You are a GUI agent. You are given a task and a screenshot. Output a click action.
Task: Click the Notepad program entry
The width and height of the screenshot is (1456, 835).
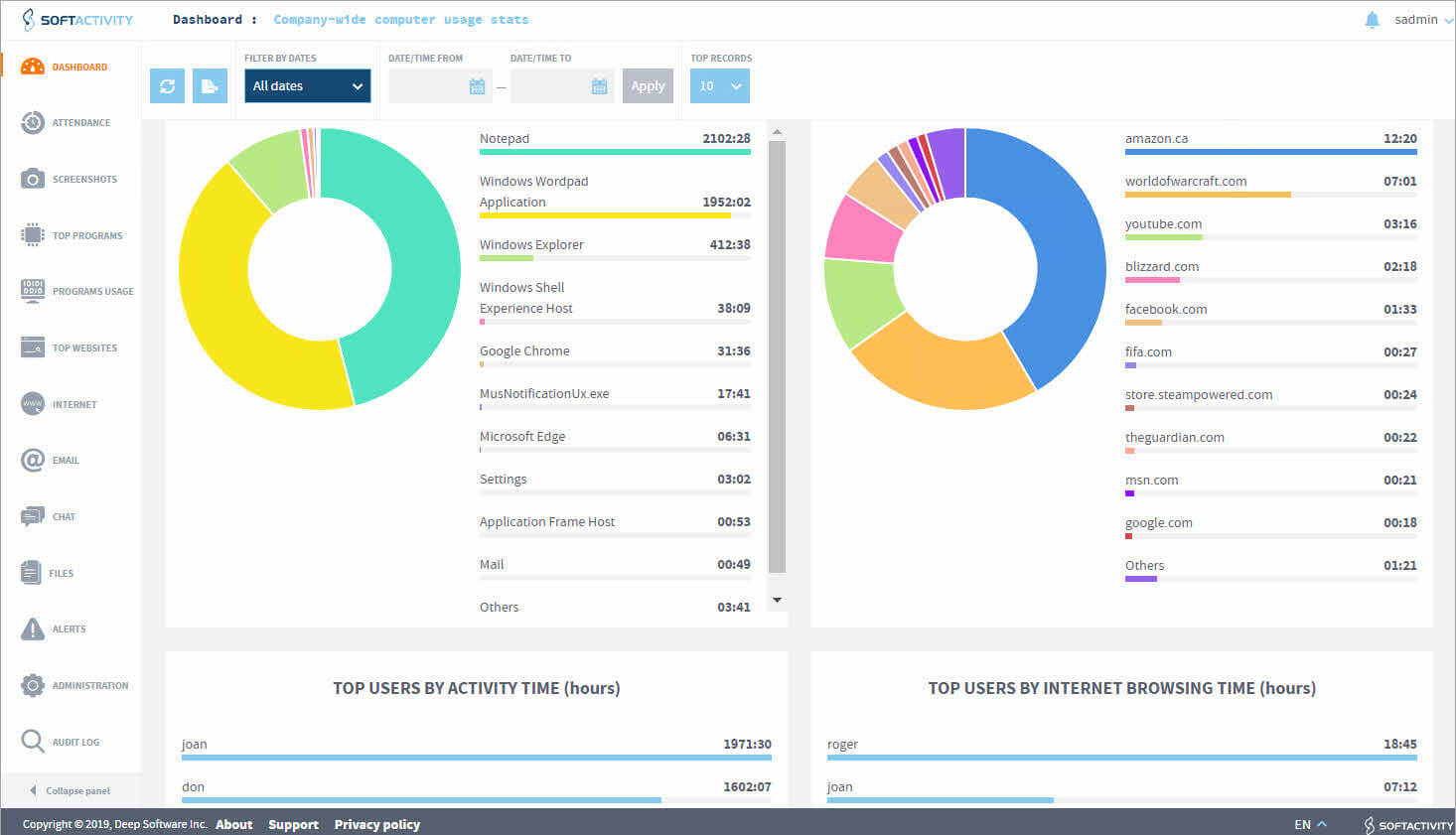click(x=615, y=142)
